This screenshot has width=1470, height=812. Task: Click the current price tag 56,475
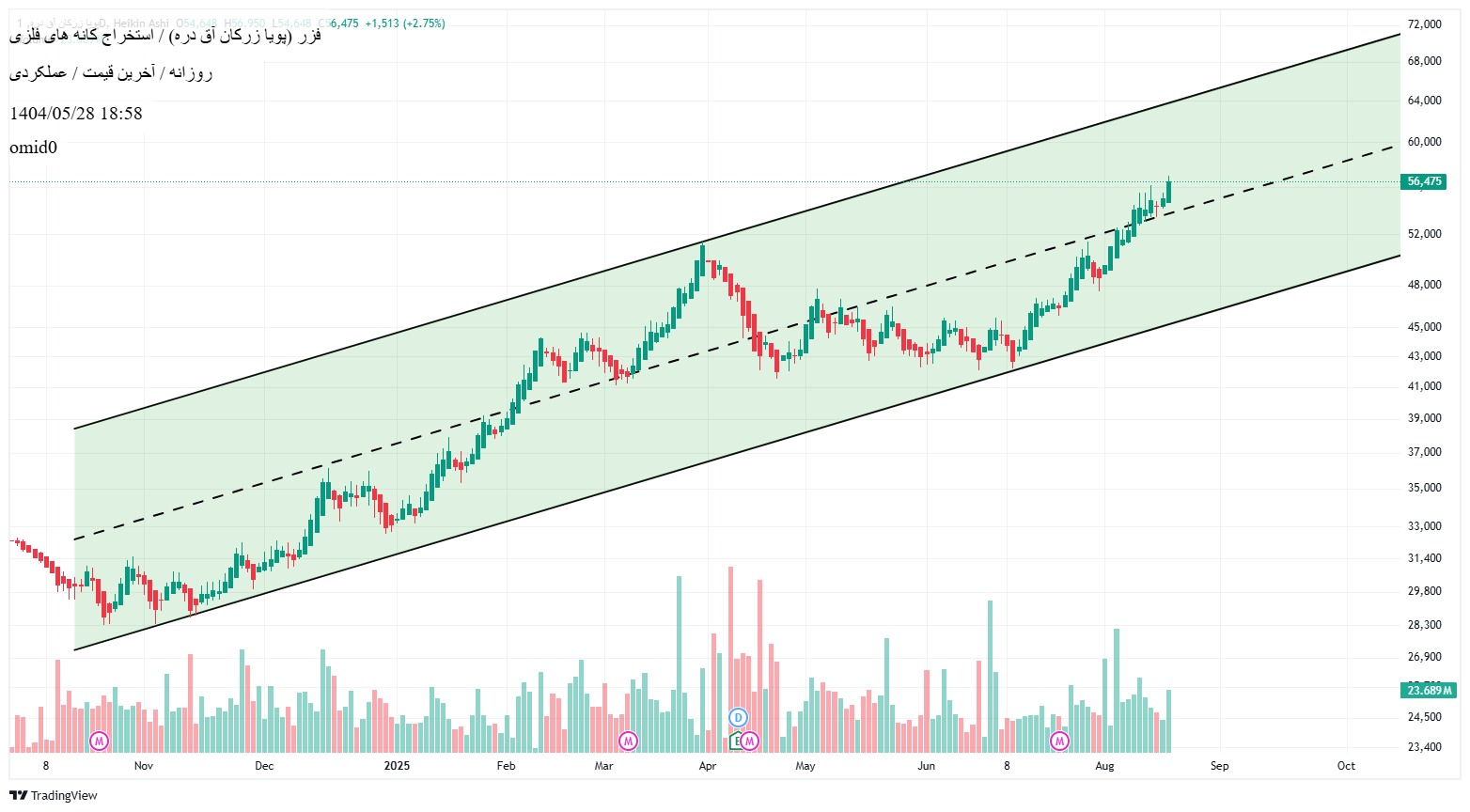pos(1425,181)
